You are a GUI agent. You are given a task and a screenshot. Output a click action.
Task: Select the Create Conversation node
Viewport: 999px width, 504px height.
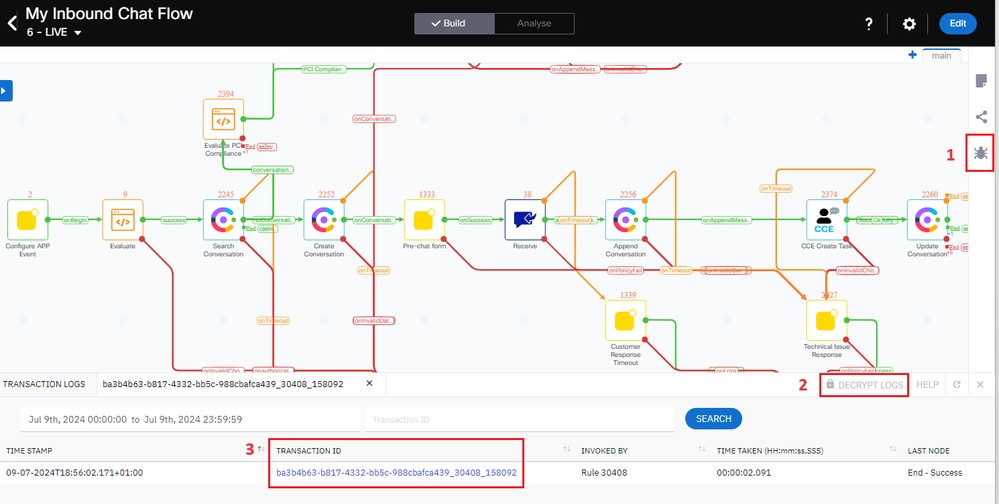(x=324, y=220)
